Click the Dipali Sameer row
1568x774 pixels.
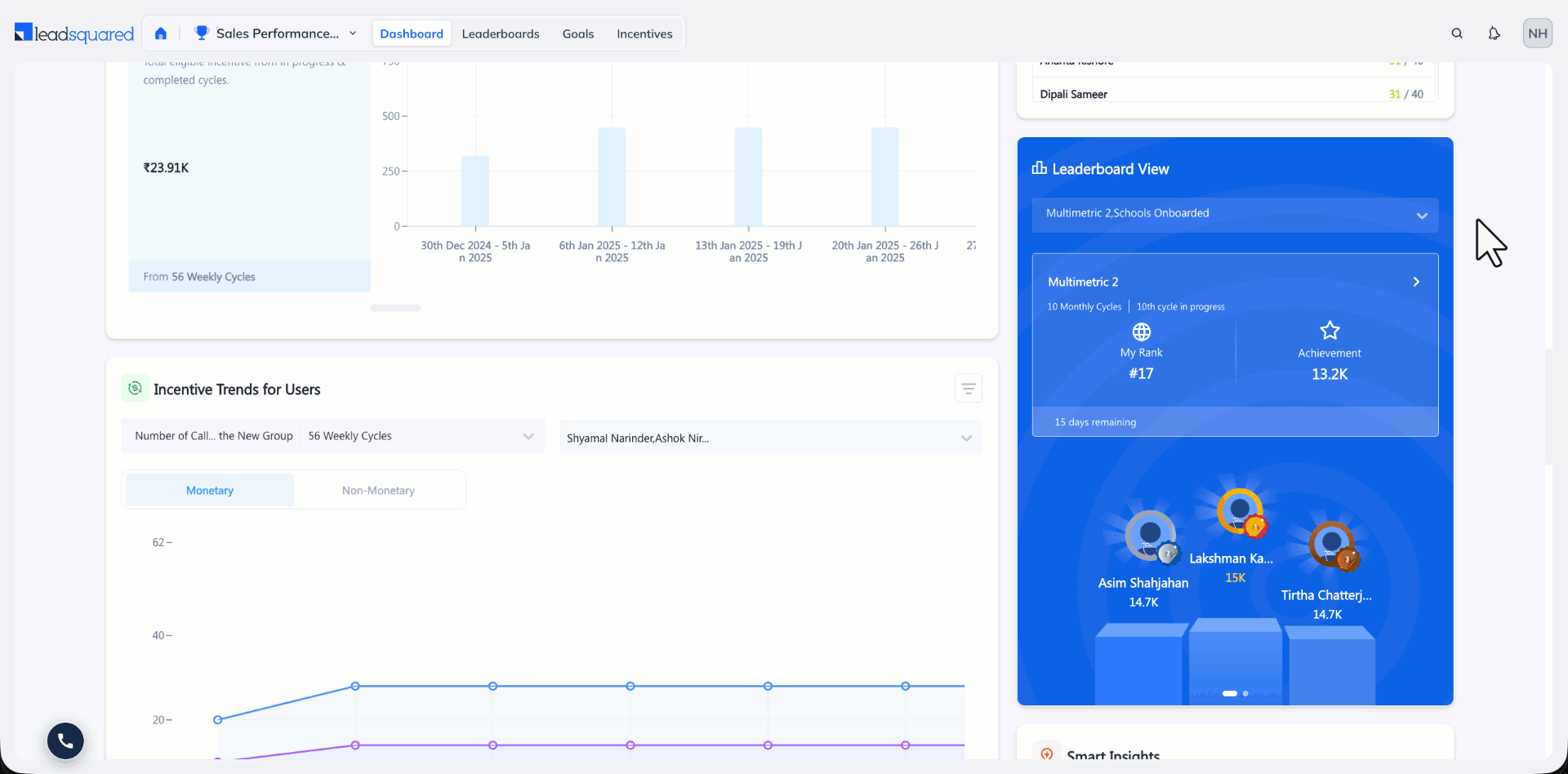(x=1235, y=94)
